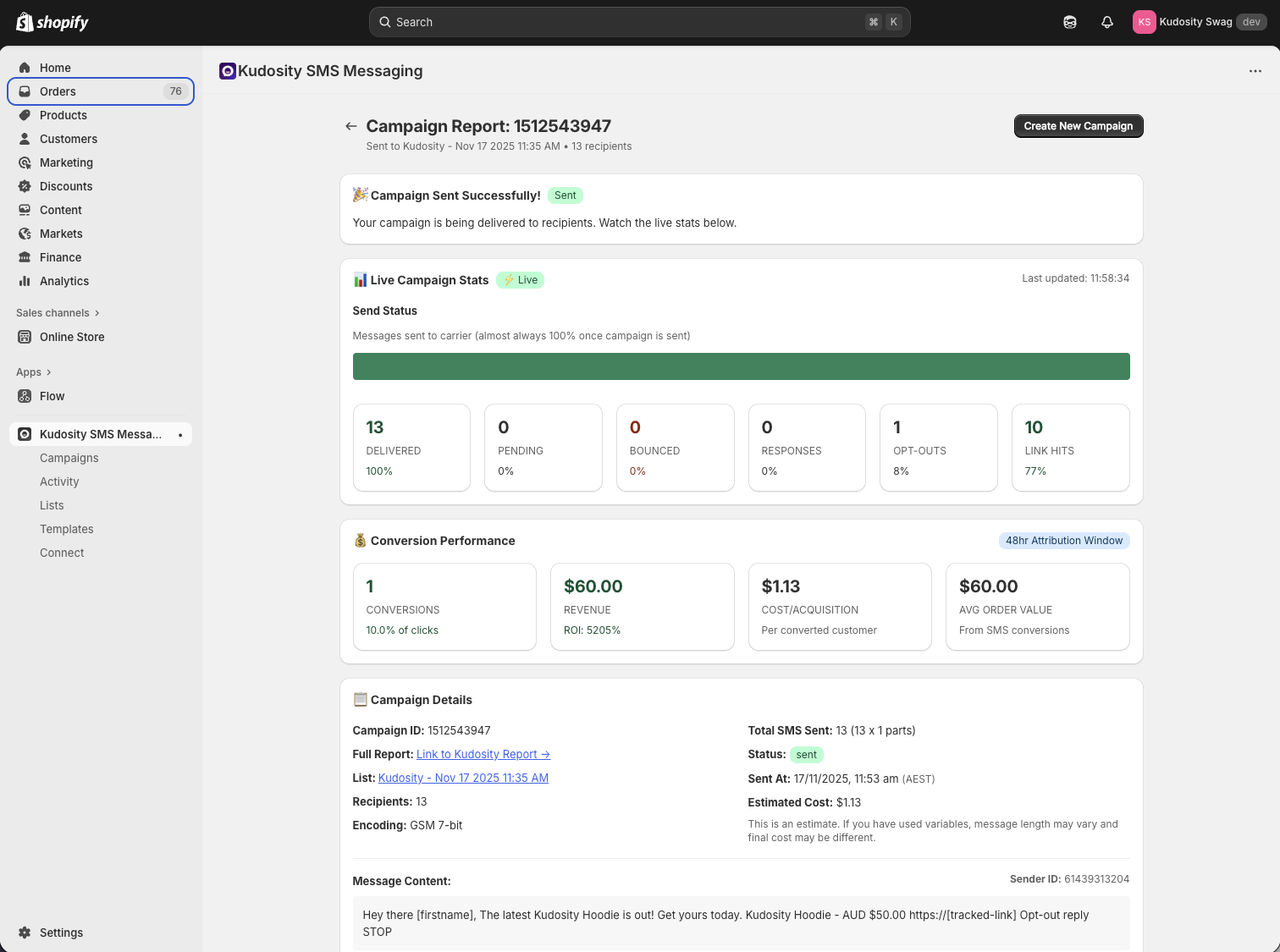The height and width of the screenshot is (952, 1280).
Task: Click the 'Encoding: GSM 7-bit' text
Action: [407, 825]
